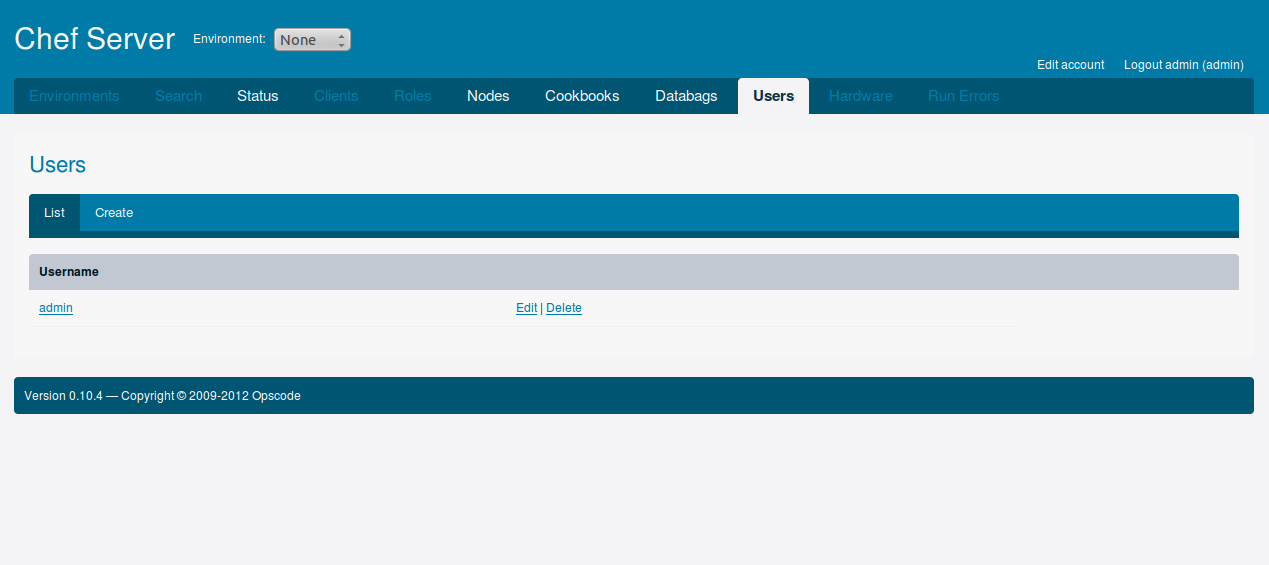Viewport: 1269px width, 565px height.
Task: Open the Clients tab
Action: pyautogui.click(x=336, y=96)
